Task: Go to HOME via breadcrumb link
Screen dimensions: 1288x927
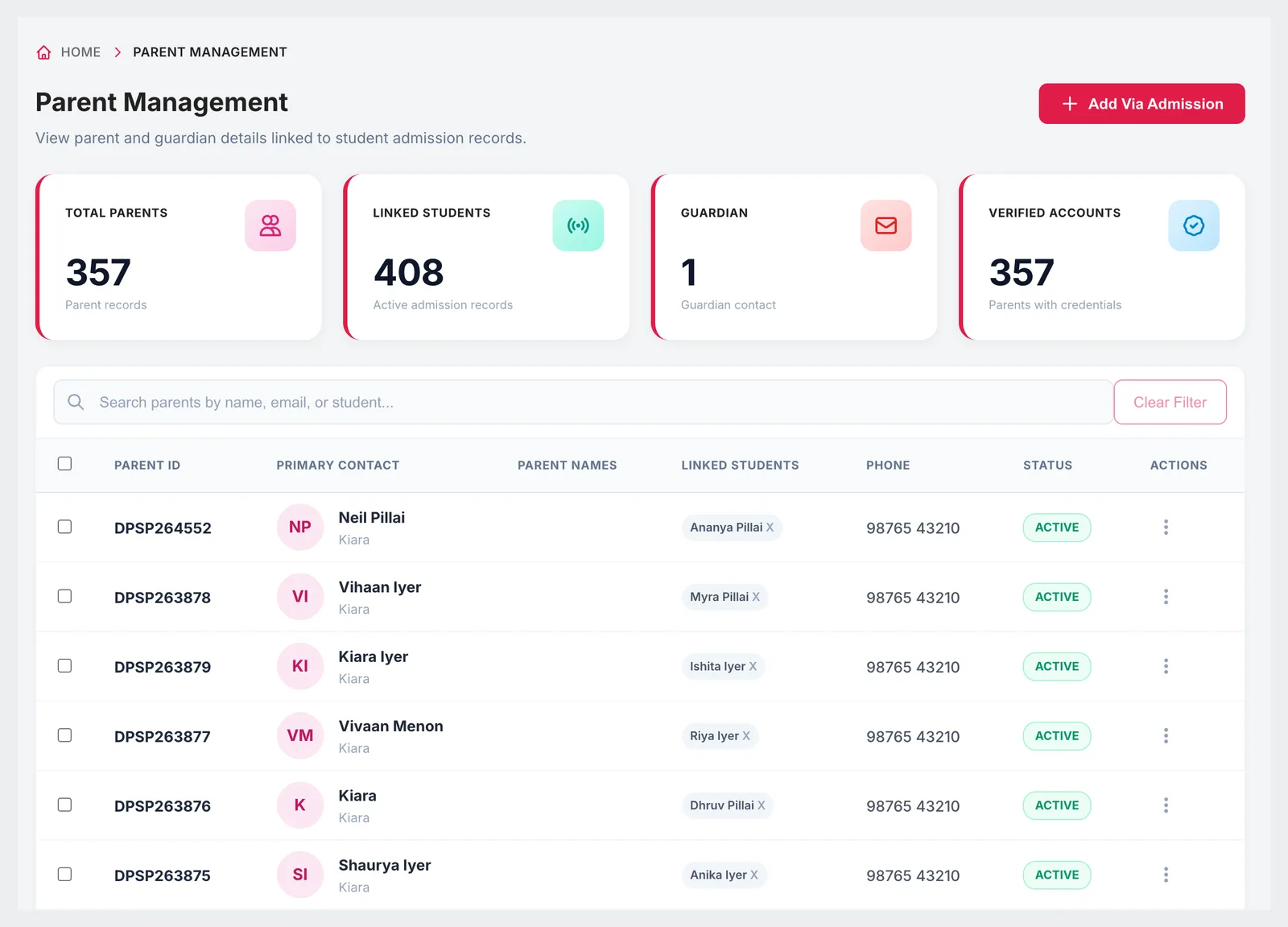Action: tap(80, 52)
